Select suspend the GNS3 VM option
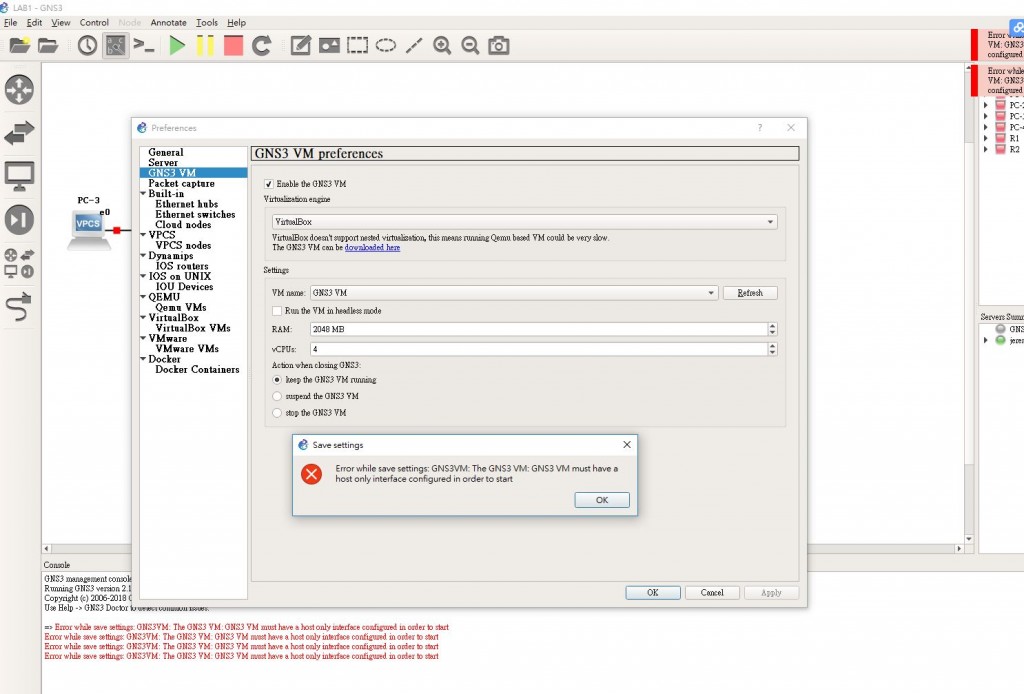 (x=277, y=396)
